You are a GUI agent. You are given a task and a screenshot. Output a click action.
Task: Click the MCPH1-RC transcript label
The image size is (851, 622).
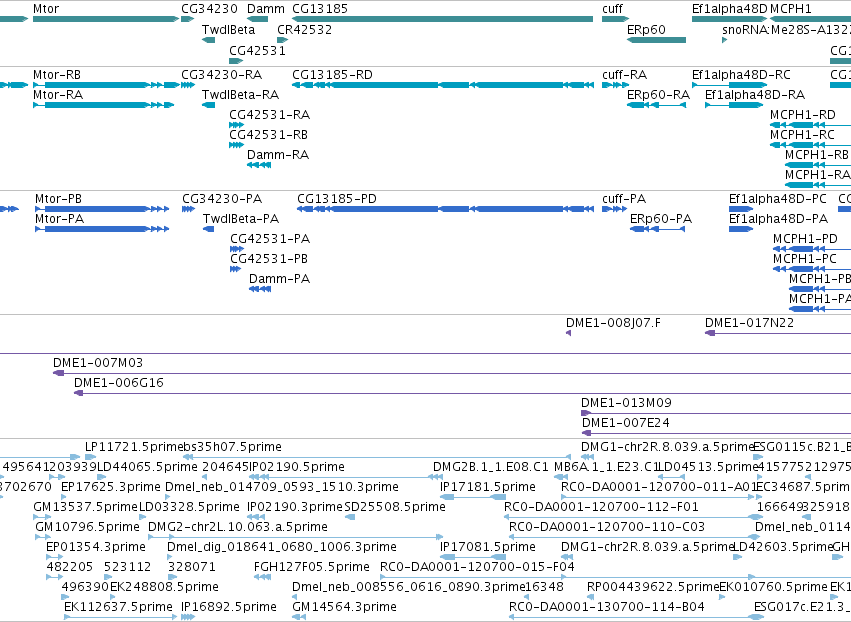coord(802,135)
